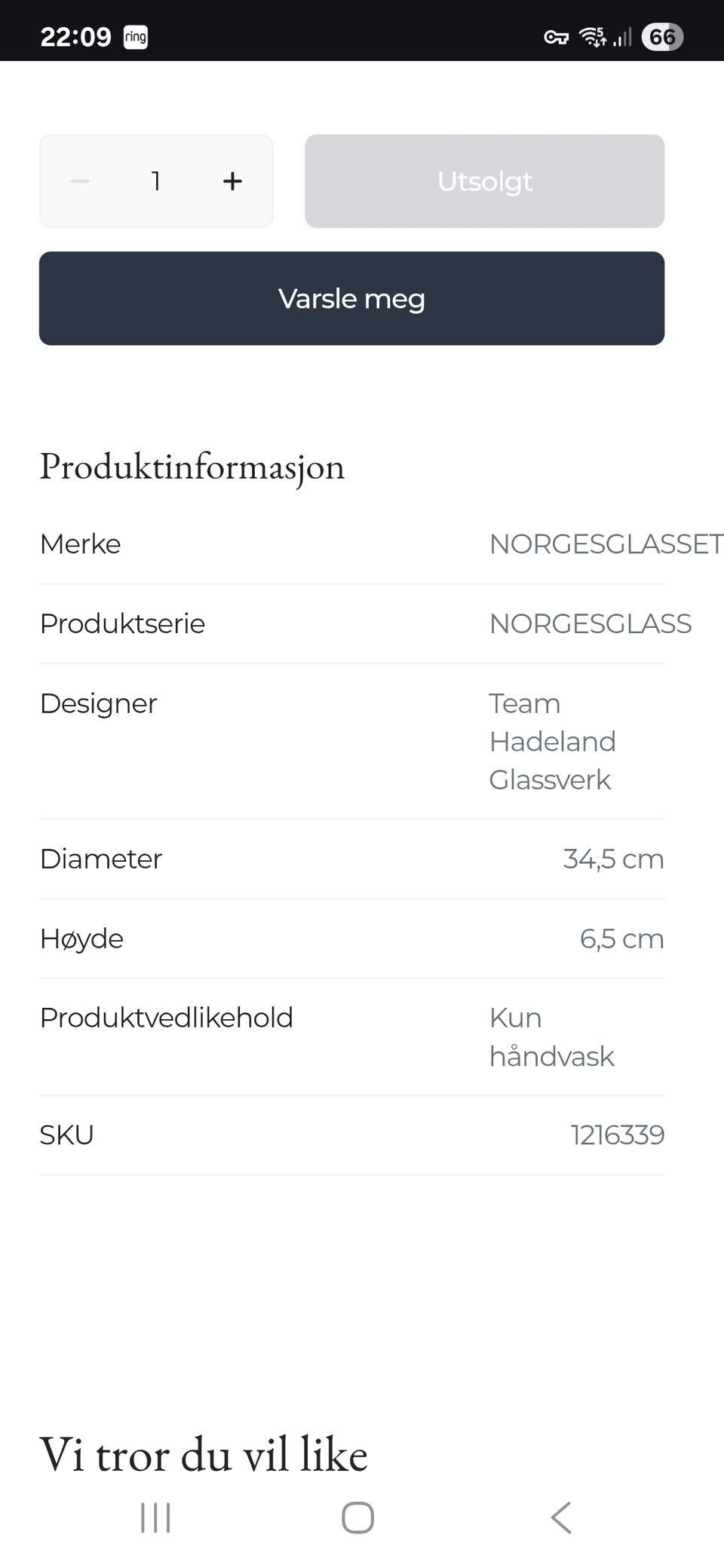Tap the greyed-out Utsolgt button
Image resolution: width=724 pixels, height=1568 pixels.
click(484, 181)
